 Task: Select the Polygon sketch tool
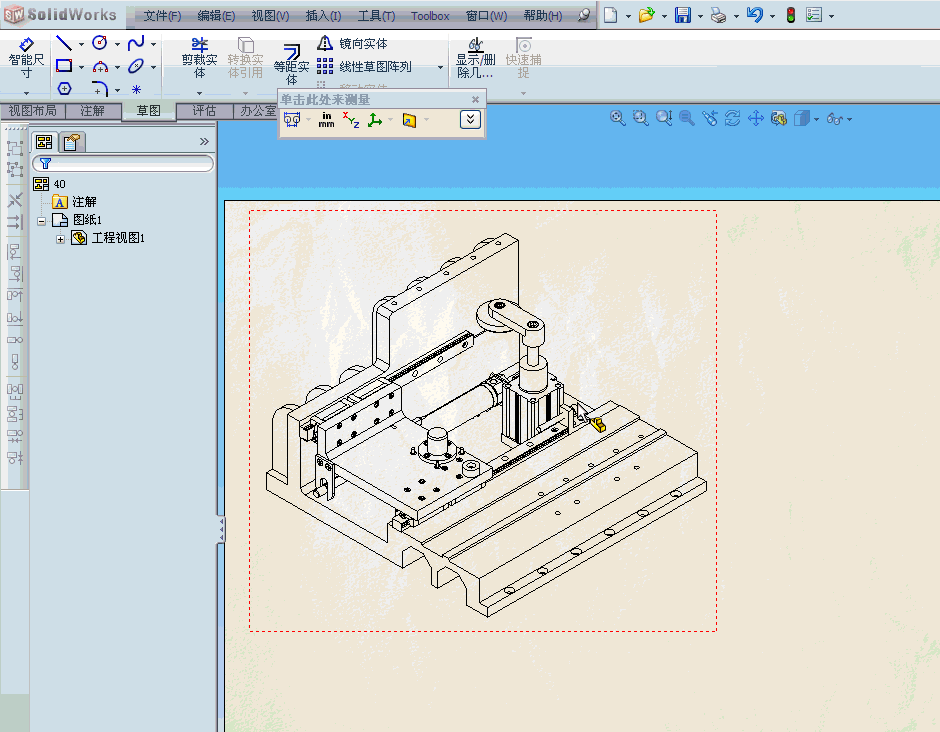coord(64,89)
